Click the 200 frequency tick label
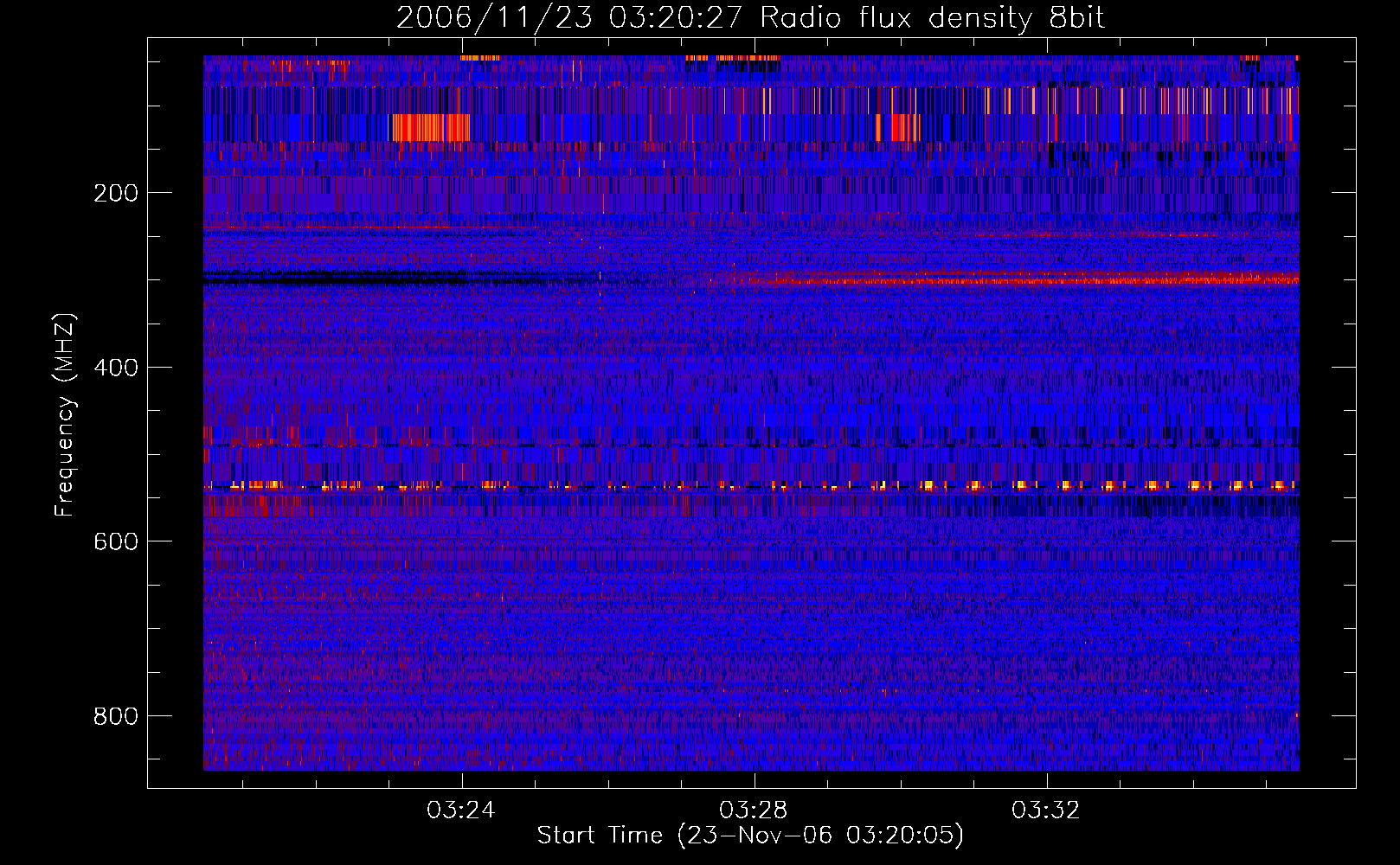The image size is (1400, 865). [116, 193]
